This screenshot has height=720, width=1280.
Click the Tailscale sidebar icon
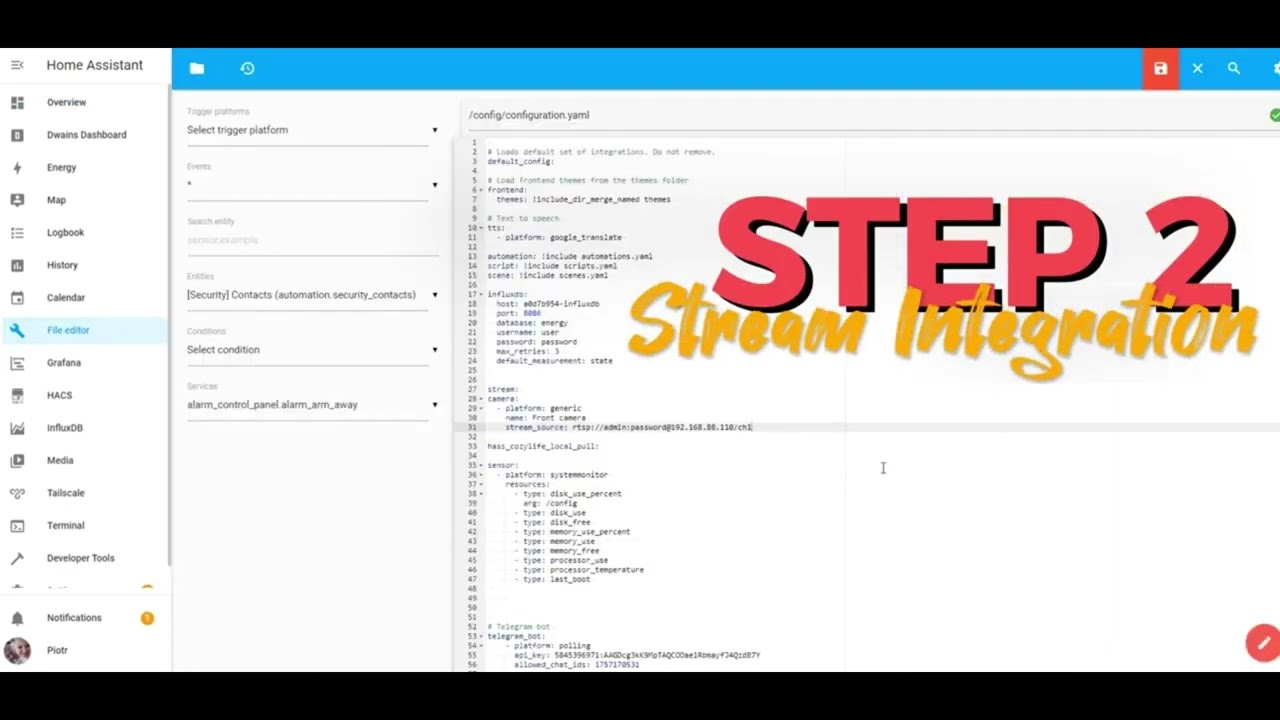pos(17,493)
